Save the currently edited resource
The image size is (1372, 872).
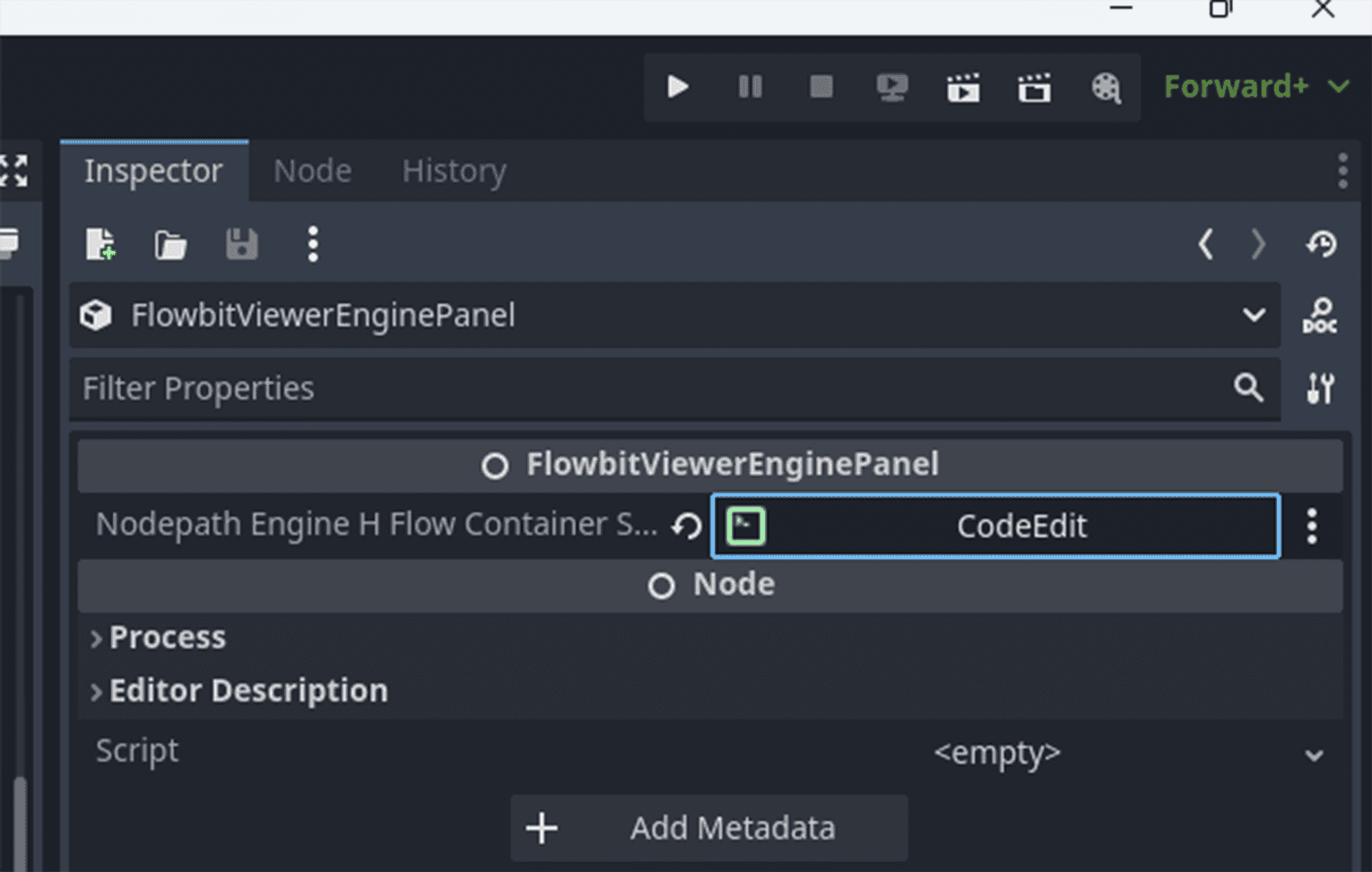(241, 244)
